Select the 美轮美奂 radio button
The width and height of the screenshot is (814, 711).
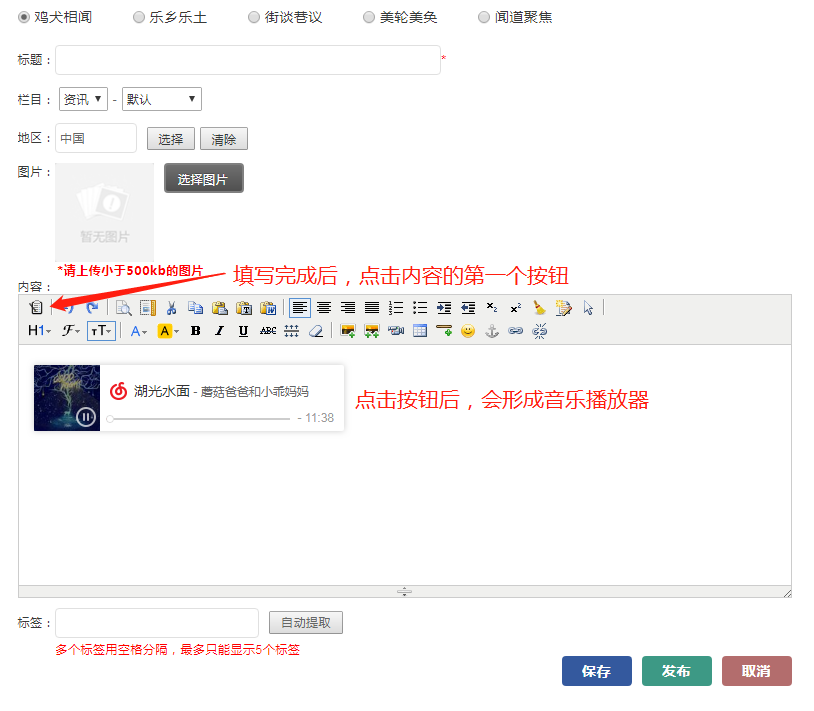[x=370, y=17]
